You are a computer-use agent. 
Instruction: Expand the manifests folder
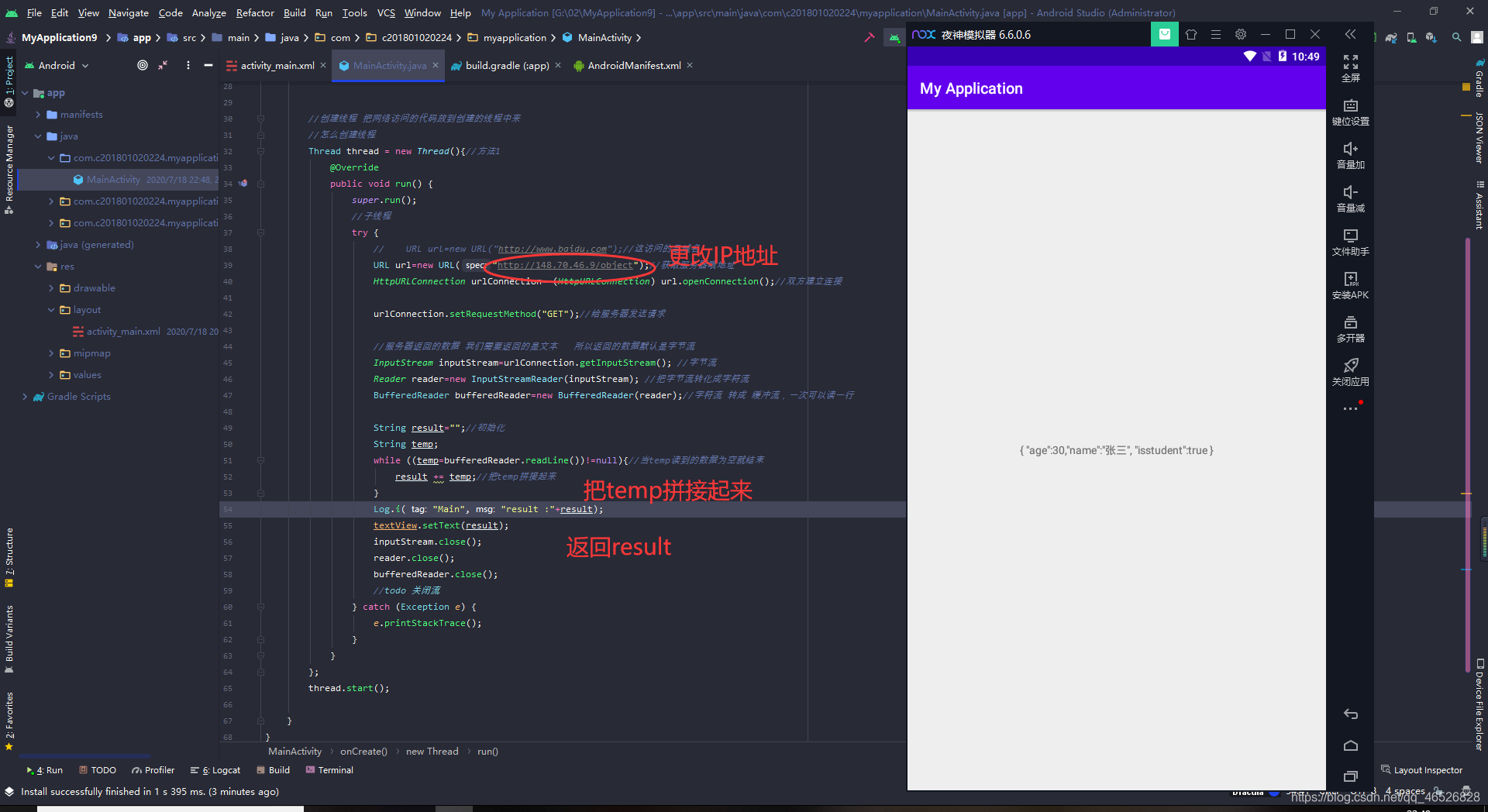pyautogui.click(x=38, y=115)
